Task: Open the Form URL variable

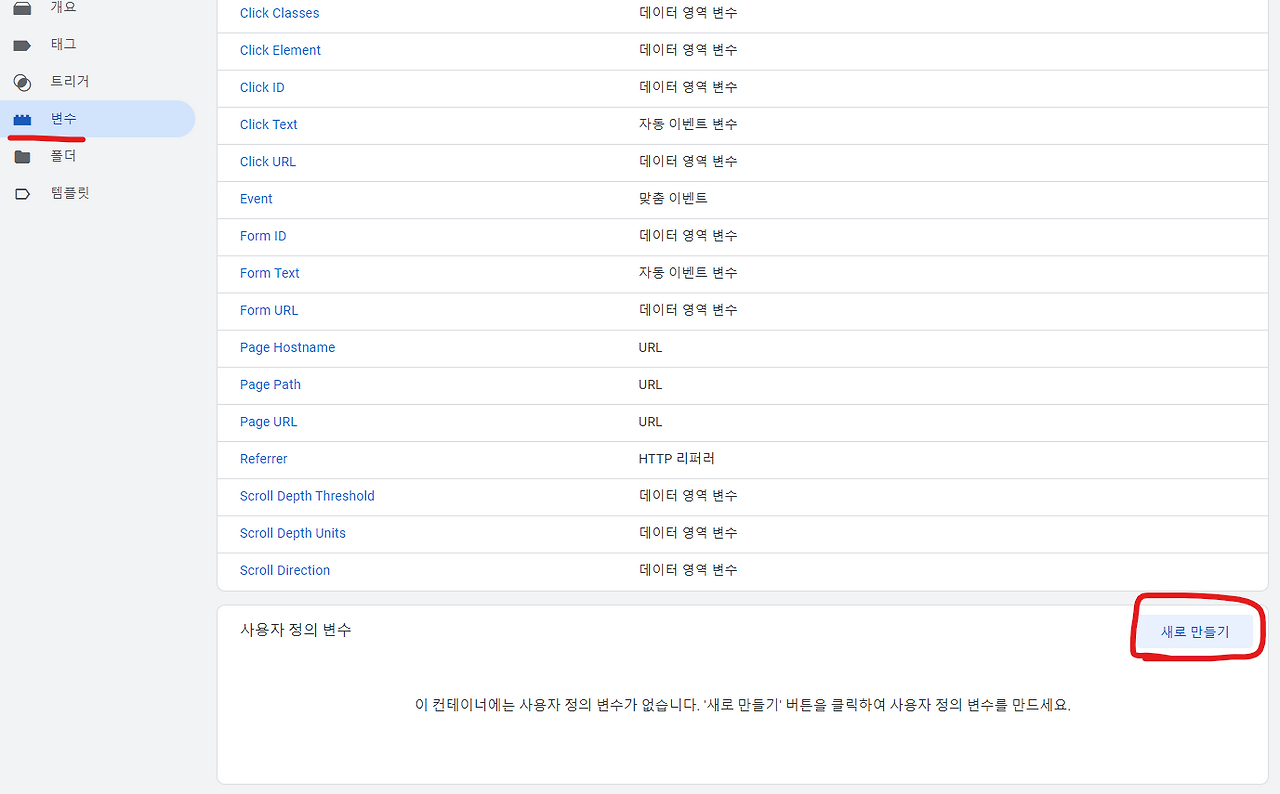Action: [268, 310]
